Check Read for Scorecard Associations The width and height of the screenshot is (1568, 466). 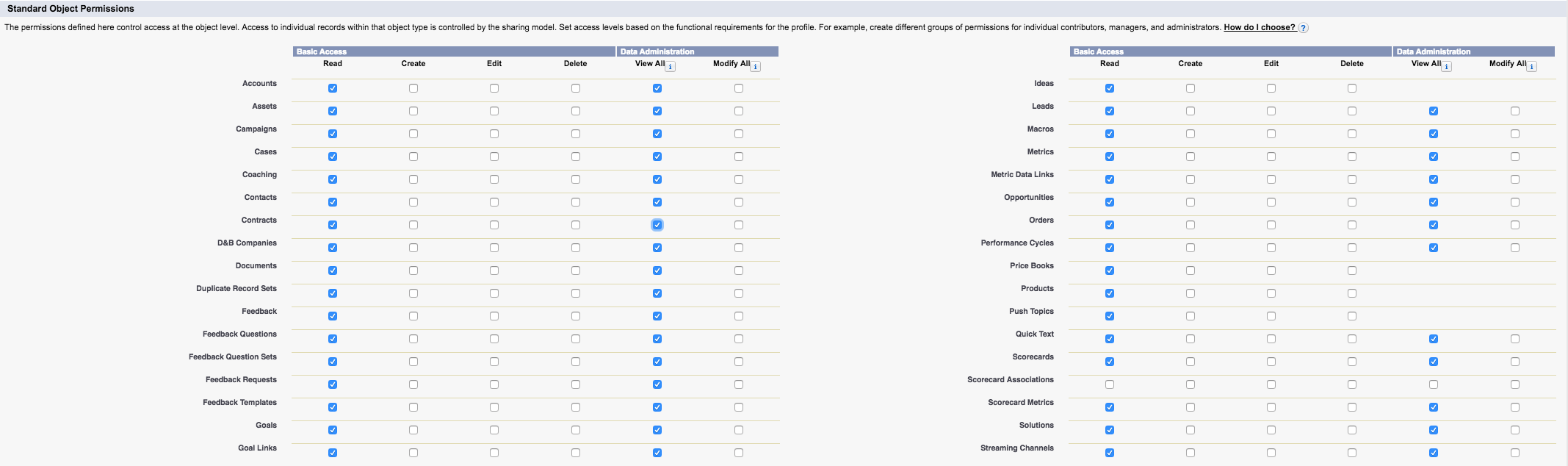[x=1110, y=384]
